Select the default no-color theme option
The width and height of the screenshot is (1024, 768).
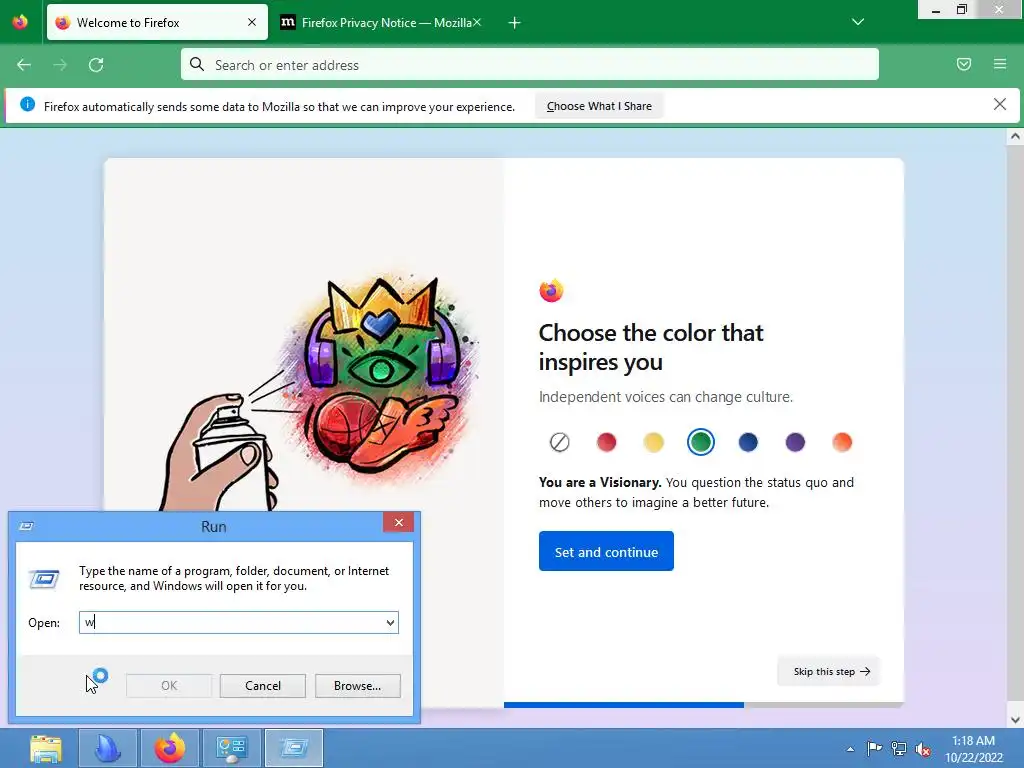(x=560, y=442)
